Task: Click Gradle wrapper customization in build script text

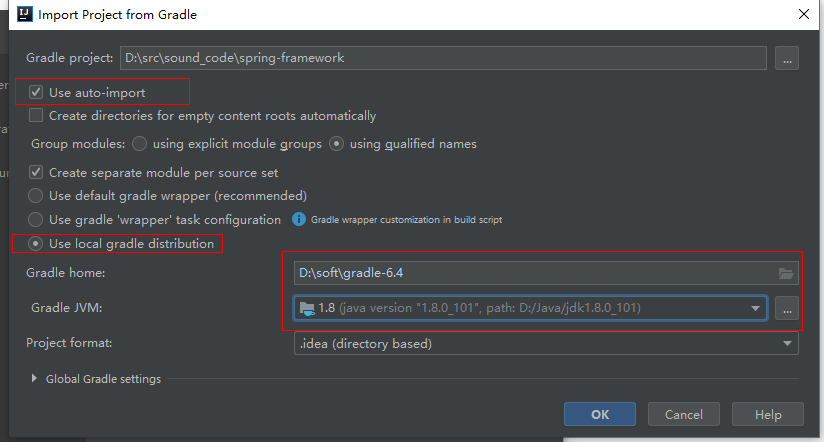Action: pyautogui.click(x=406, y=220)
